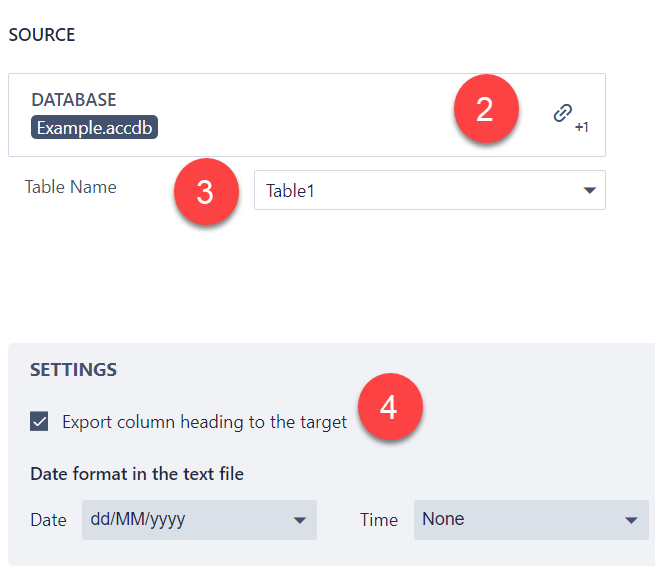Open the Time dropdown showing None

tap(520, 520)
